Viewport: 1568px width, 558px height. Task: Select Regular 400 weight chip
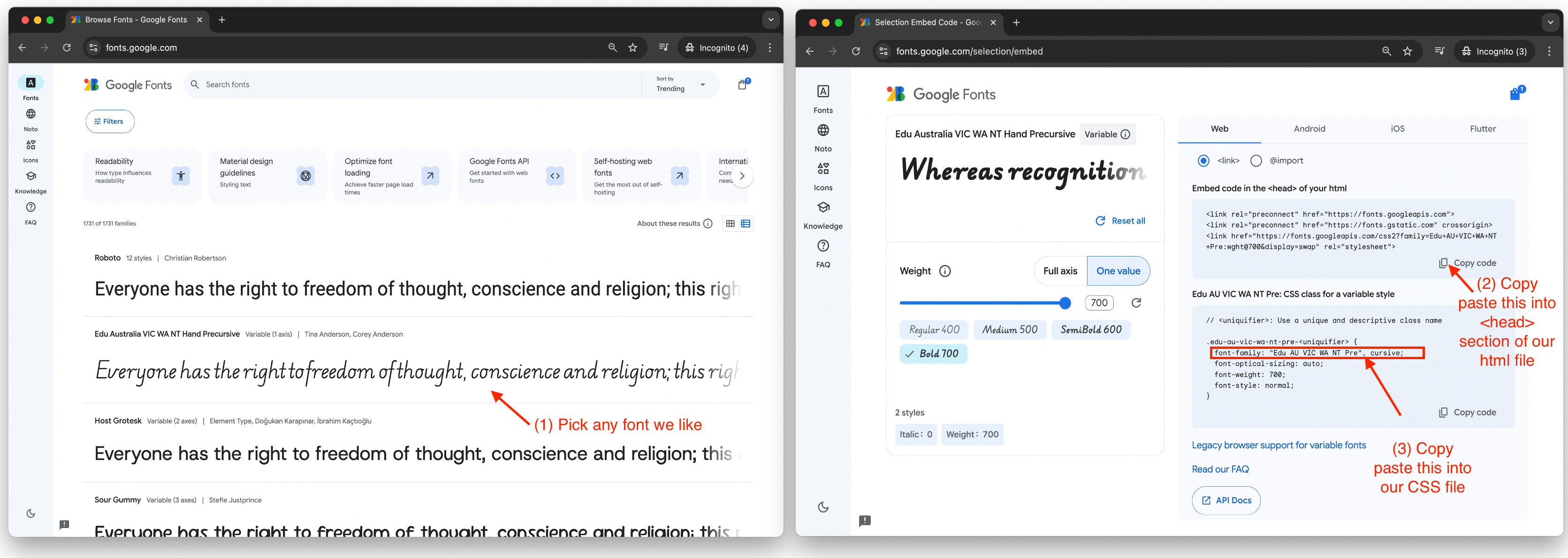coord(934,329)
